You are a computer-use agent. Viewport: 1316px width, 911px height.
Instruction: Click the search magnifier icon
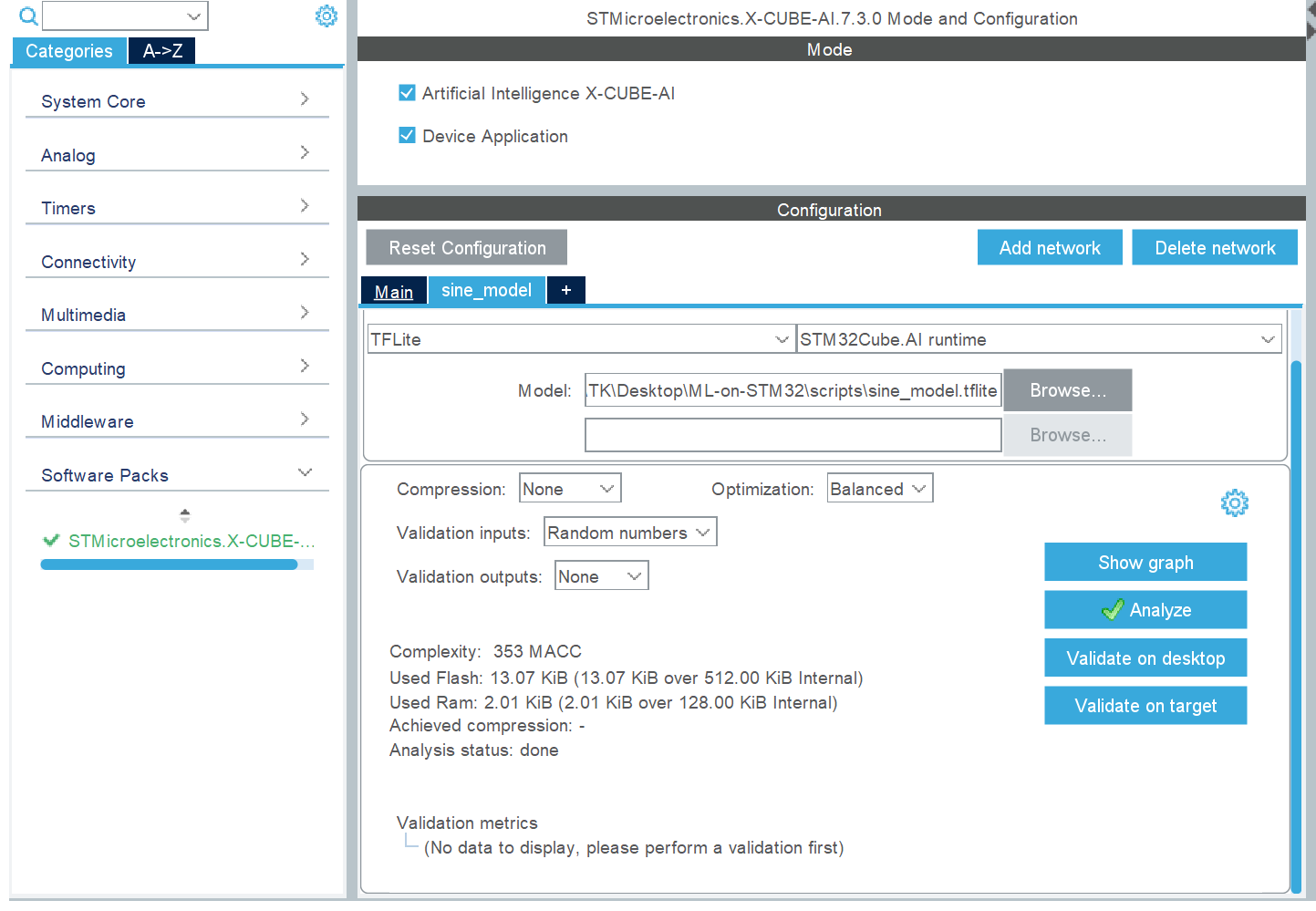[x=28, y=16]
